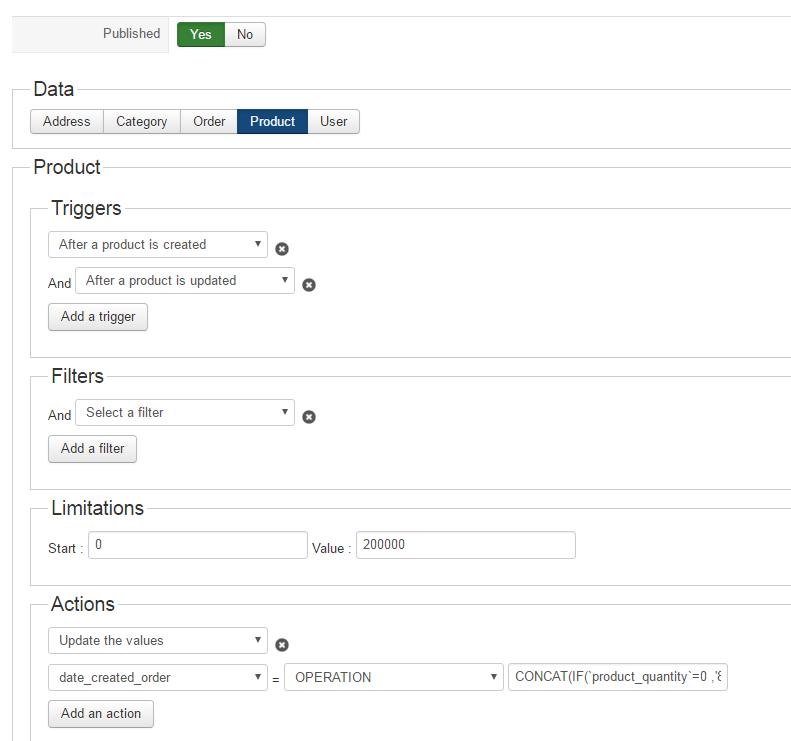Remove the 'After a product is created' trigger
Image resolution: width=791 pixels, height=741 pixels.
click(282, 249)
